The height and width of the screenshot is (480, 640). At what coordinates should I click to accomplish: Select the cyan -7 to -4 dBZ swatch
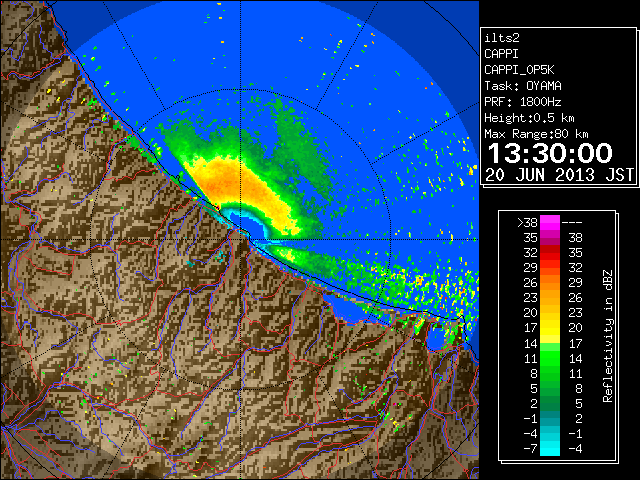point(550,449)
